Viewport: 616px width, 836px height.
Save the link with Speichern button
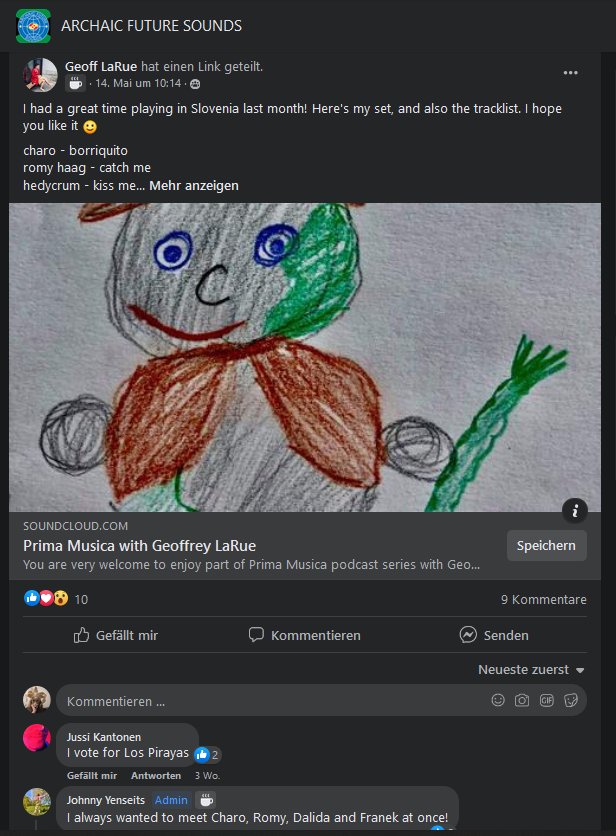[546, 546]
